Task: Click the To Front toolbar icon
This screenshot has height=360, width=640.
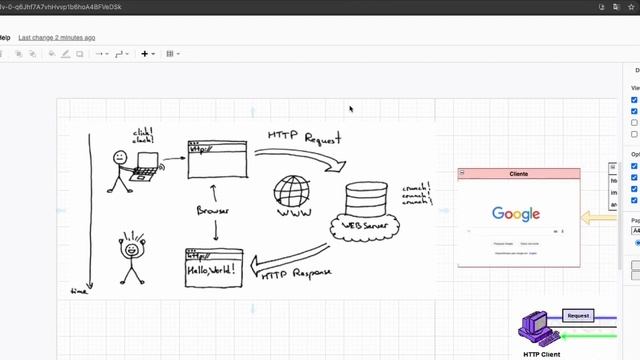Action: pos(19,54)
